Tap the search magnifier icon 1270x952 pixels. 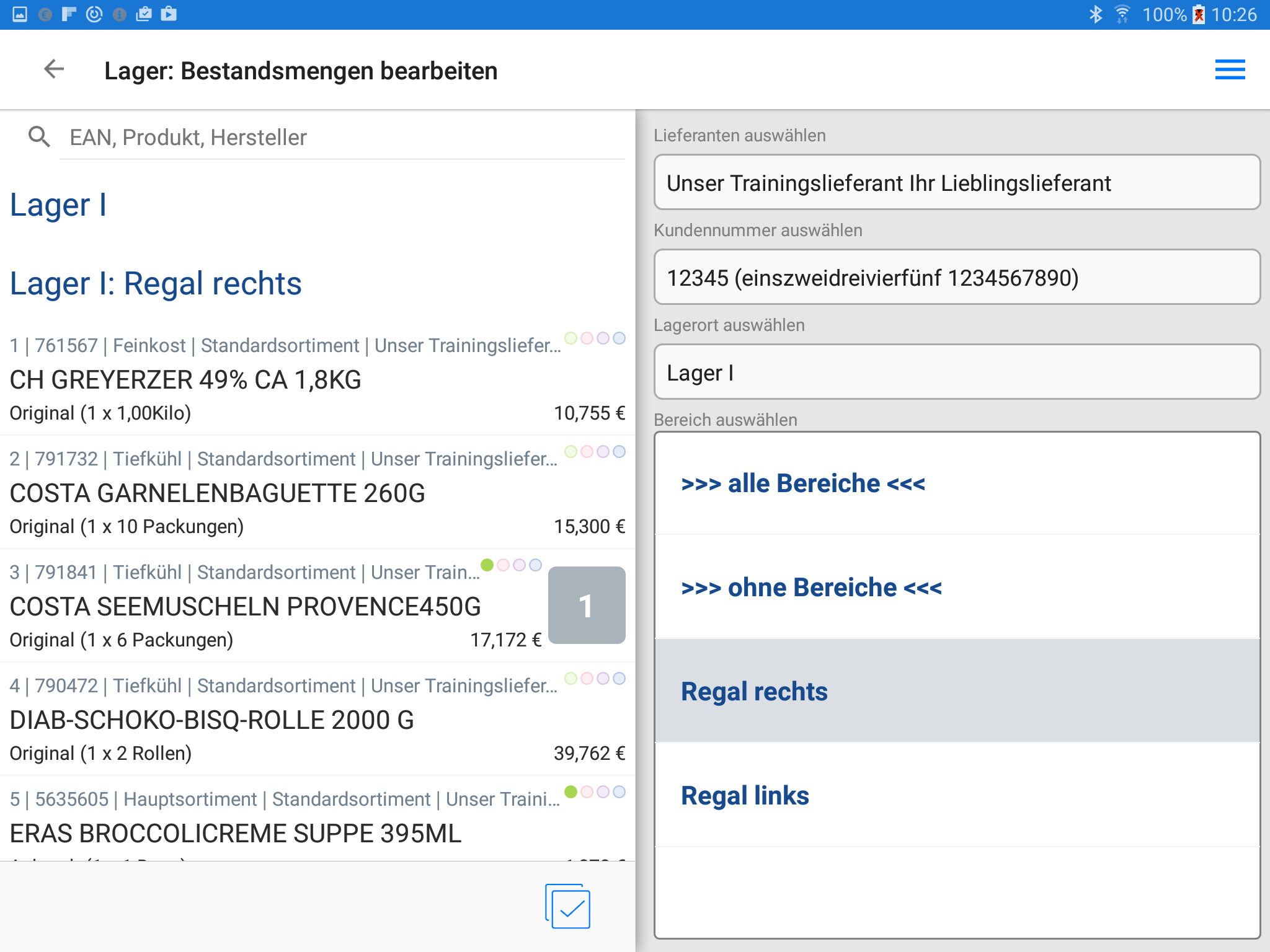(x=39, y=137)
